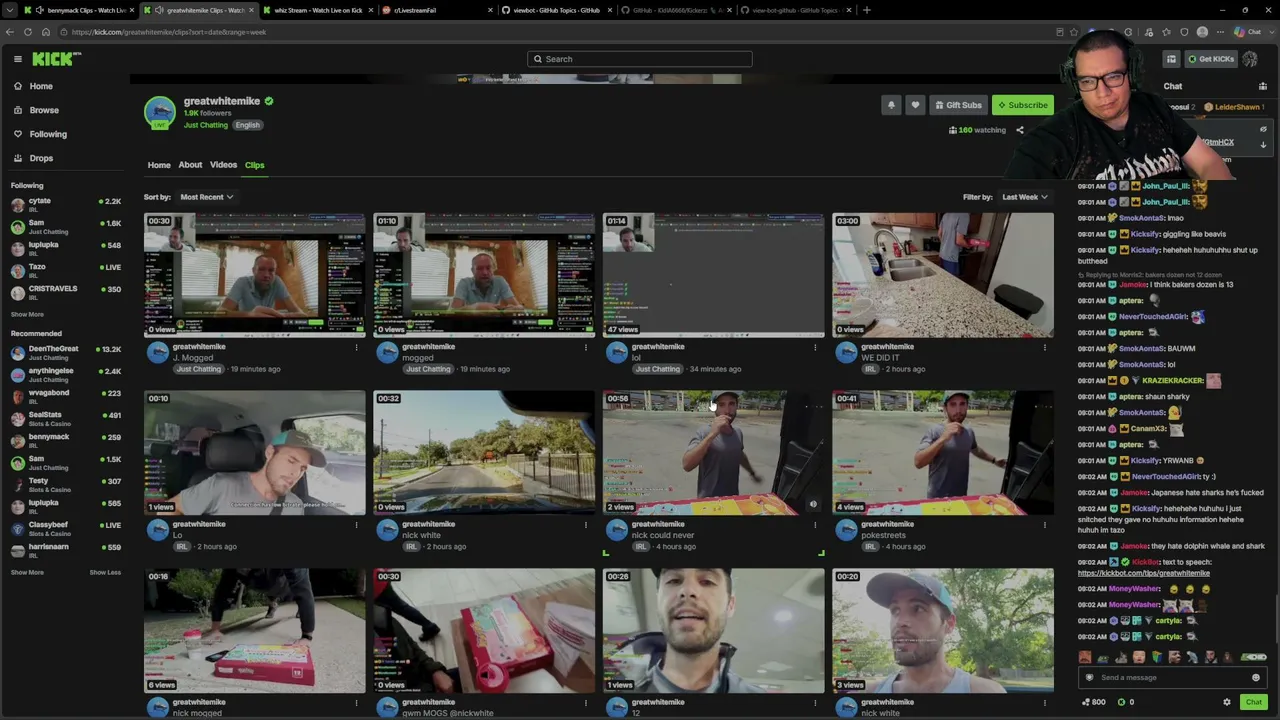Open the channel About tab

190,165
